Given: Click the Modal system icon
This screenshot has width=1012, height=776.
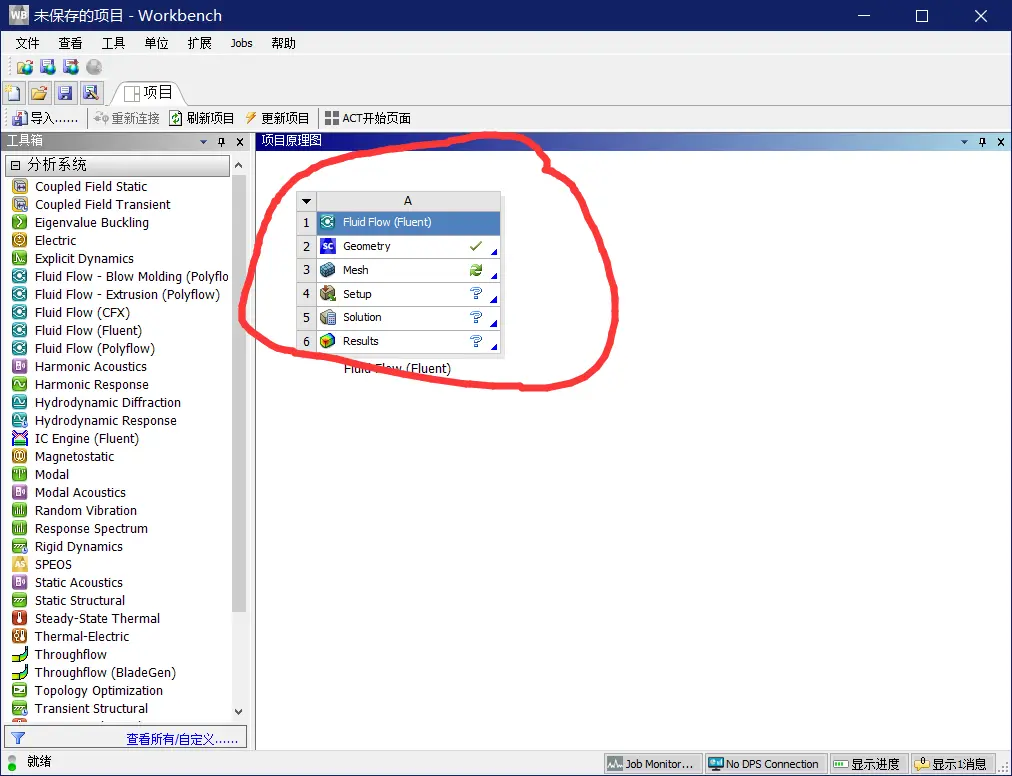Looking at the screenshot, I should pos(20,475).
